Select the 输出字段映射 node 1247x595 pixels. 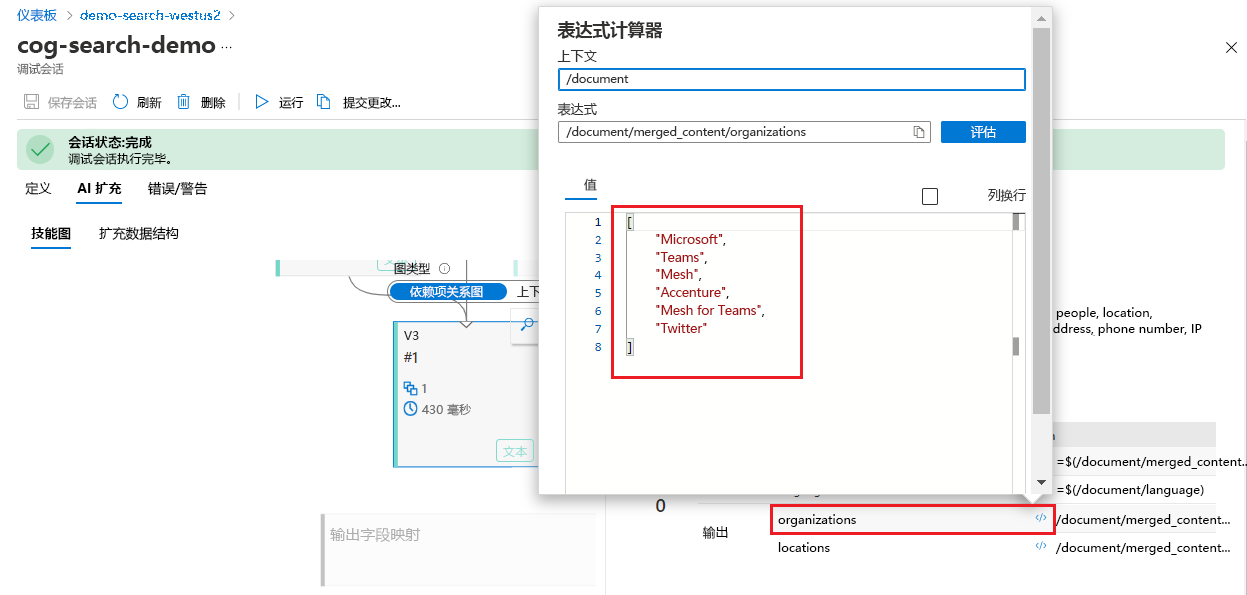click(x=459, y=550)
